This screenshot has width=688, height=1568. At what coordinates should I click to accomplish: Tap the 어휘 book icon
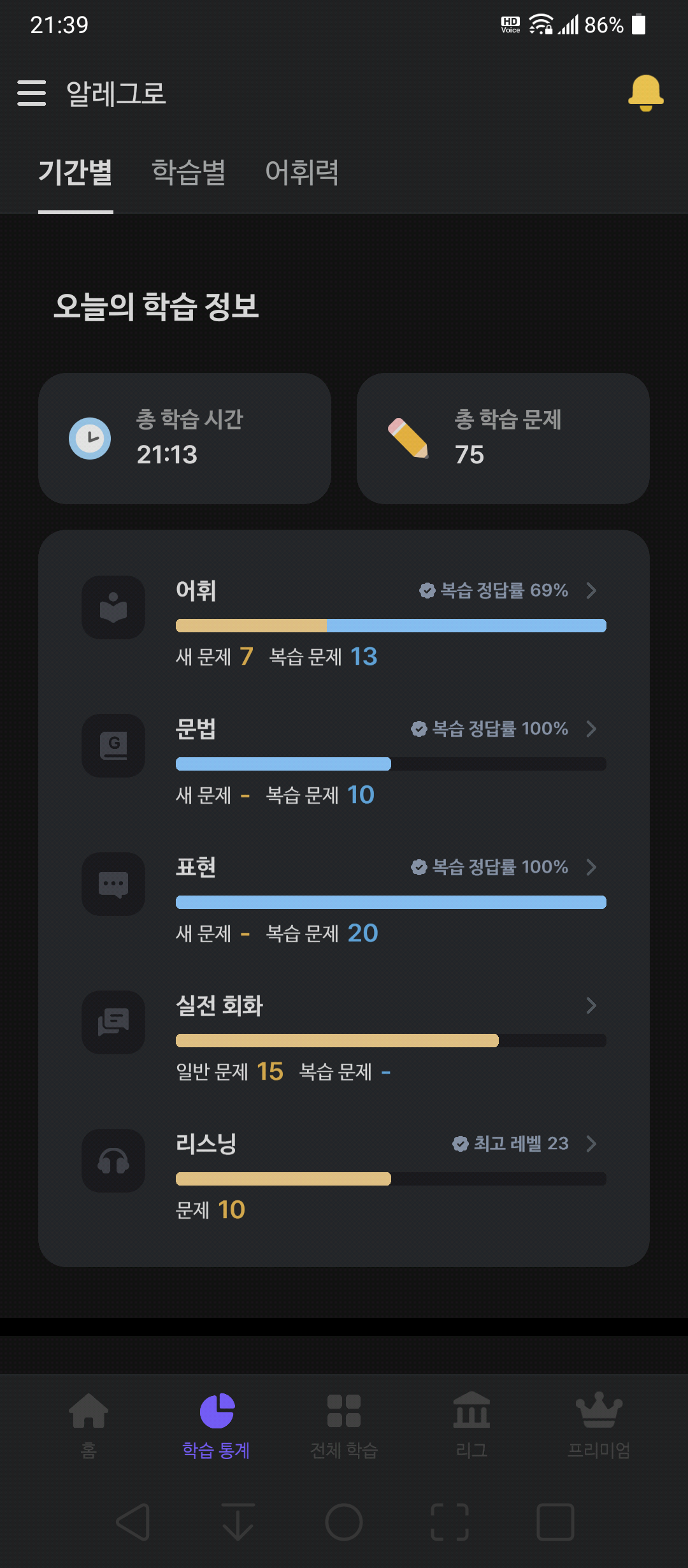click(113, 607)
